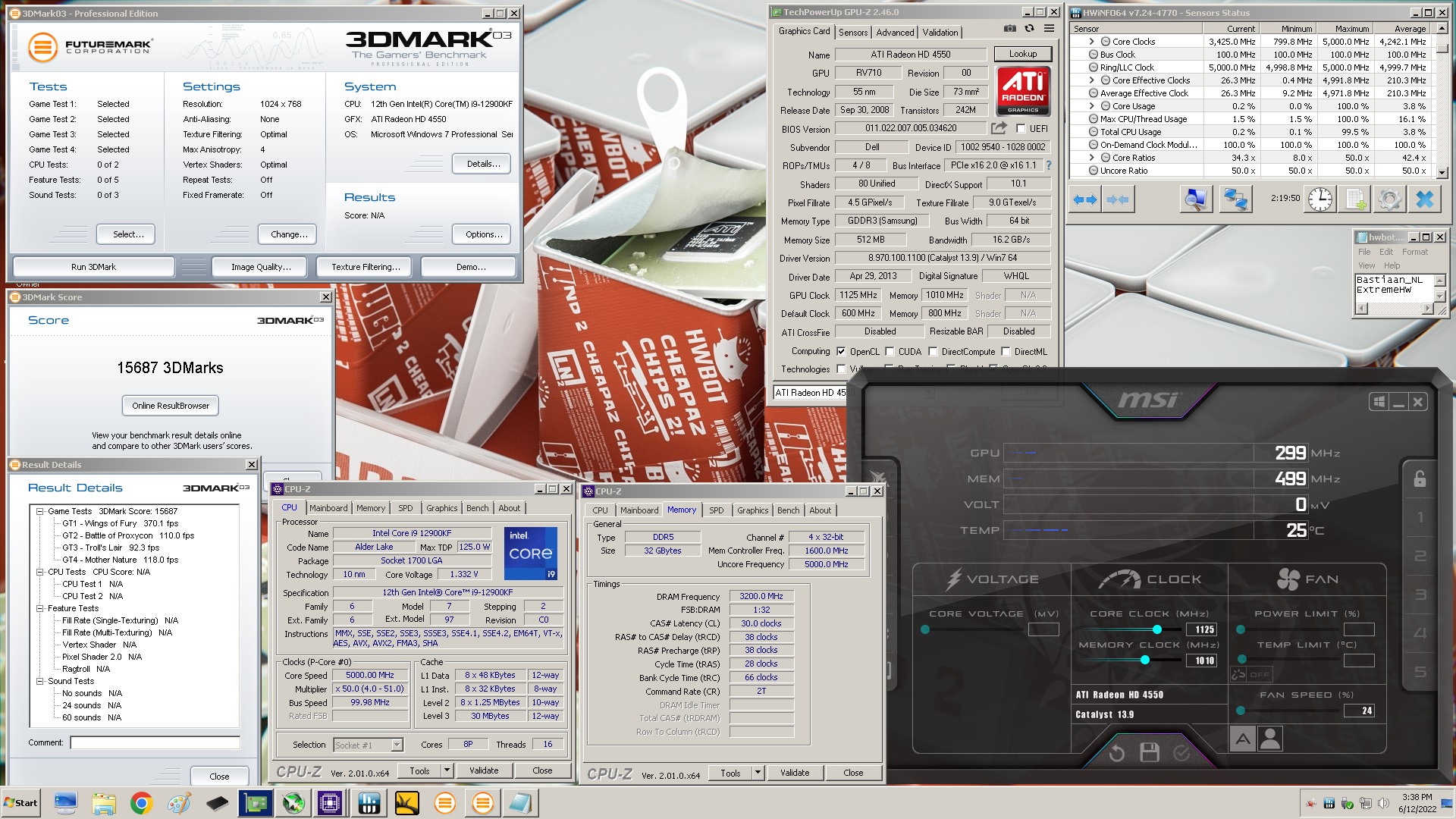
Task: Open the GPU-Z hamburger menu icon
Action: (x=1049, y=29)
